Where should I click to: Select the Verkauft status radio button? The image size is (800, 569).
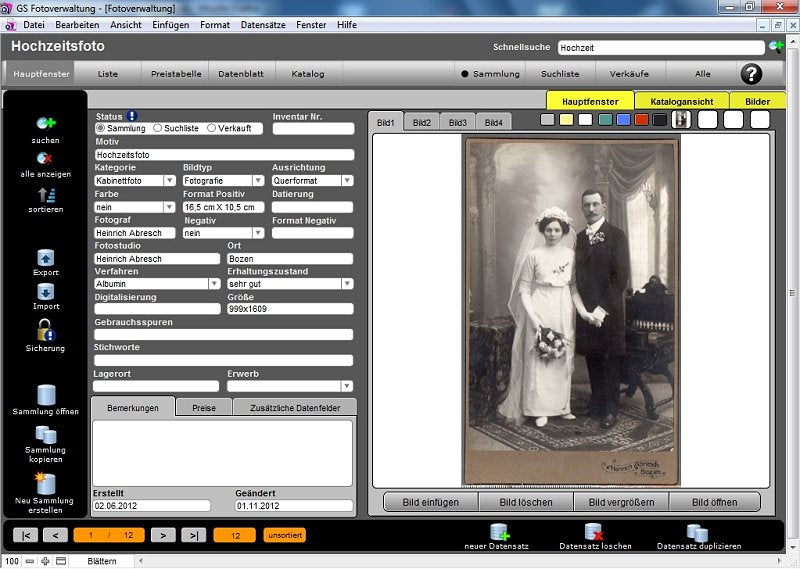click(x=211, y=128)
